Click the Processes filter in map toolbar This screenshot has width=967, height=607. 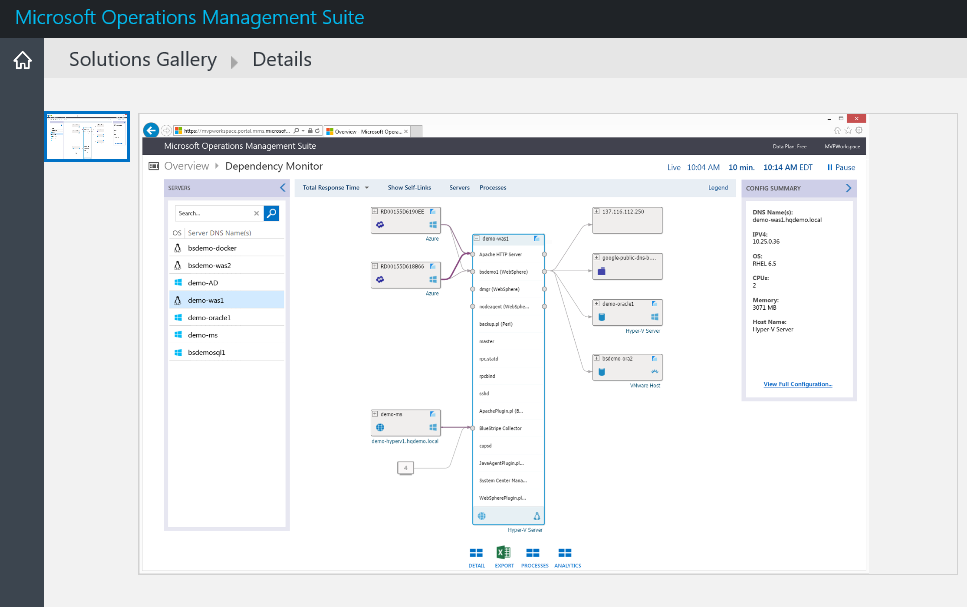(493, 188)
